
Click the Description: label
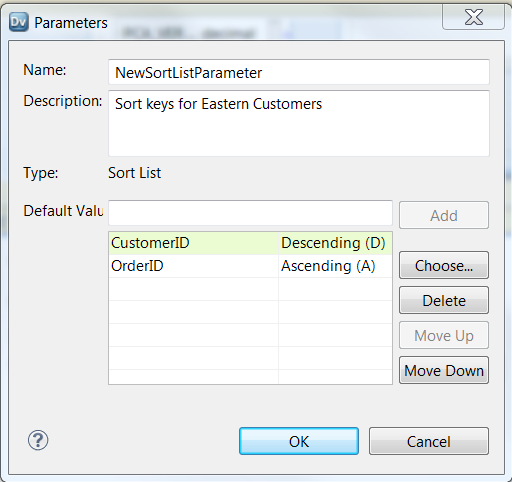tap(63, 101)
